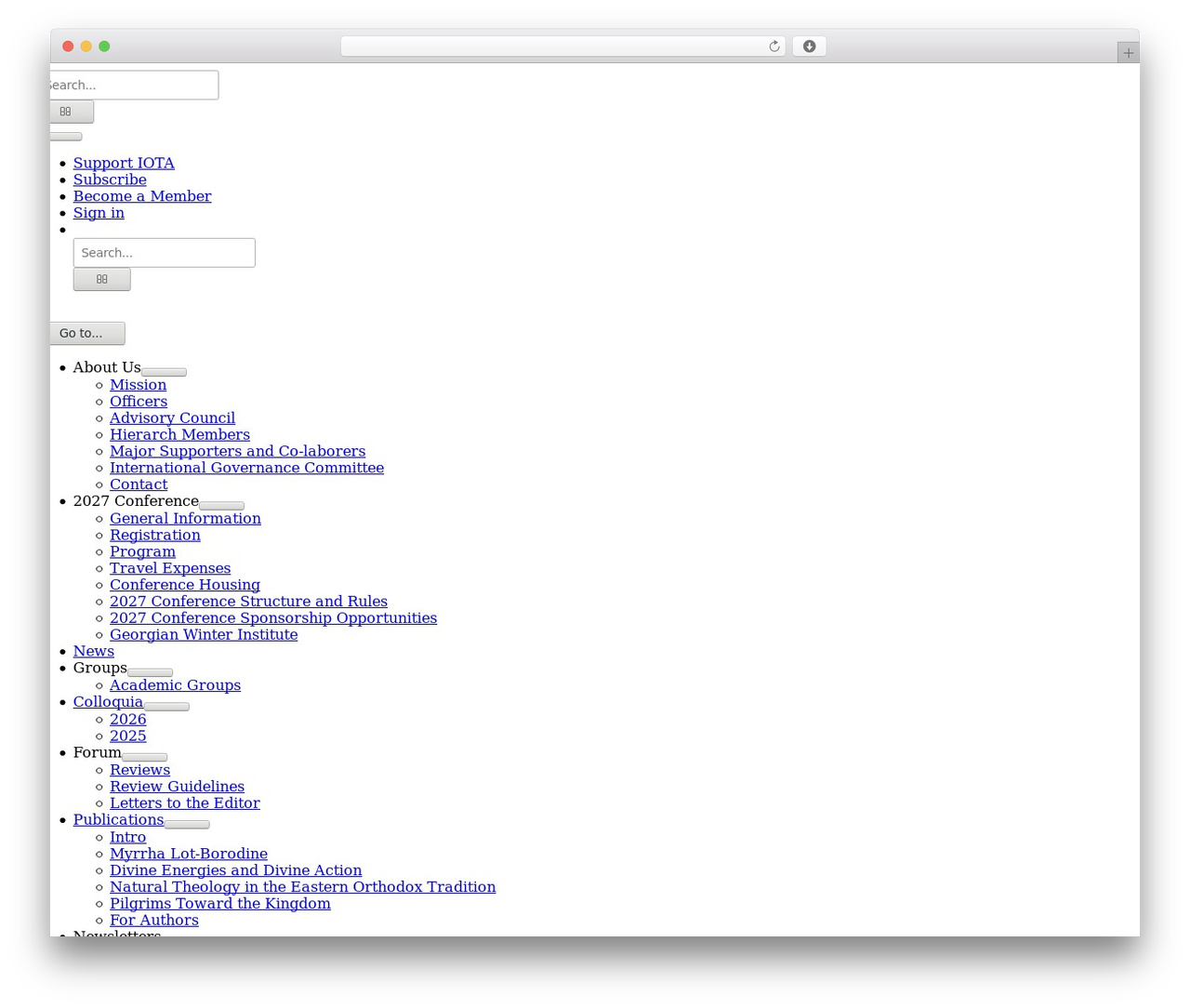The height and width of the screenshot is (1008, 1190).
Task: Open International Governance Committee page
Action: (246, 469)
